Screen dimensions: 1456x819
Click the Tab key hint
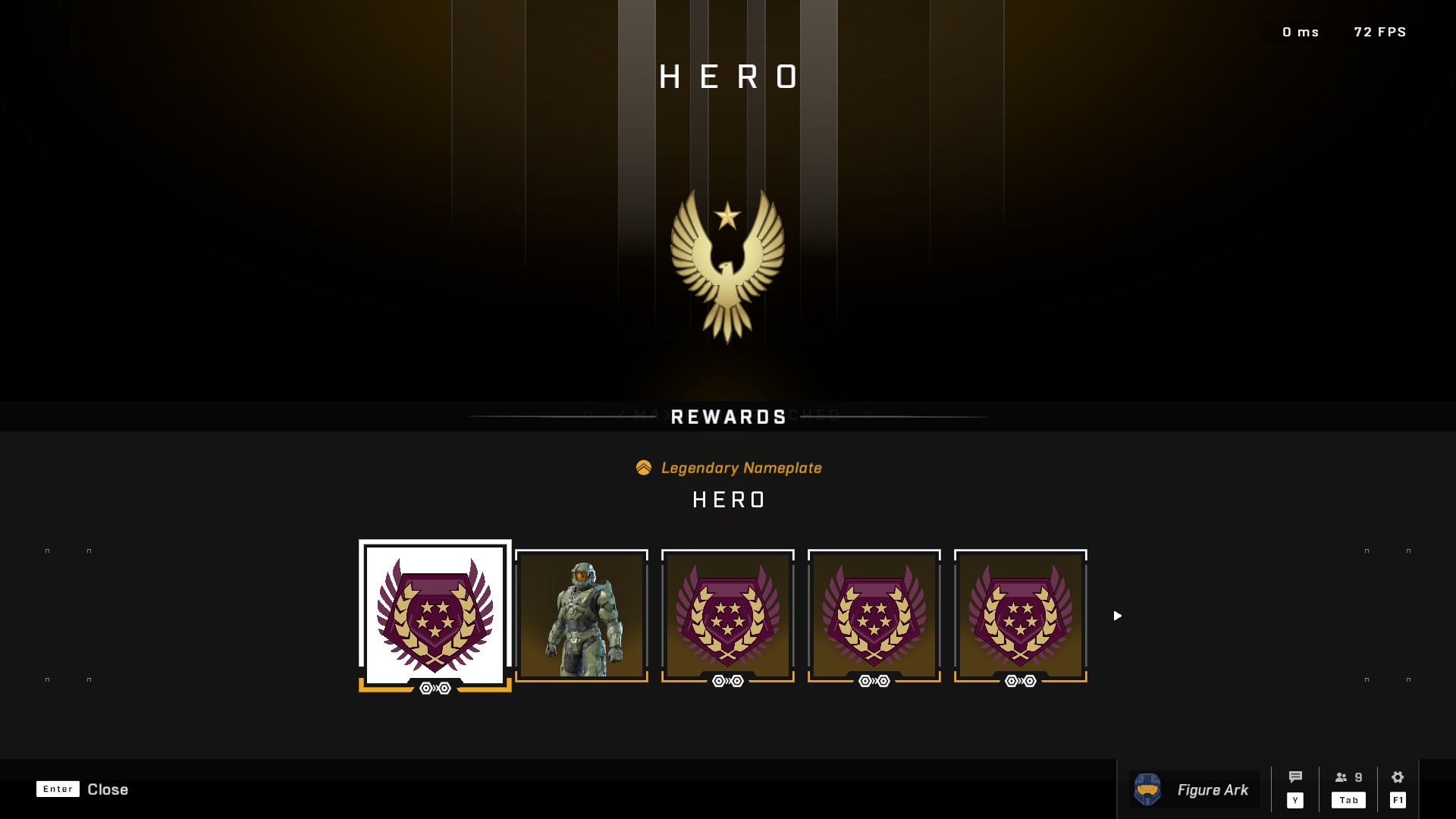pyautogui.click(x=1348, y=800)
